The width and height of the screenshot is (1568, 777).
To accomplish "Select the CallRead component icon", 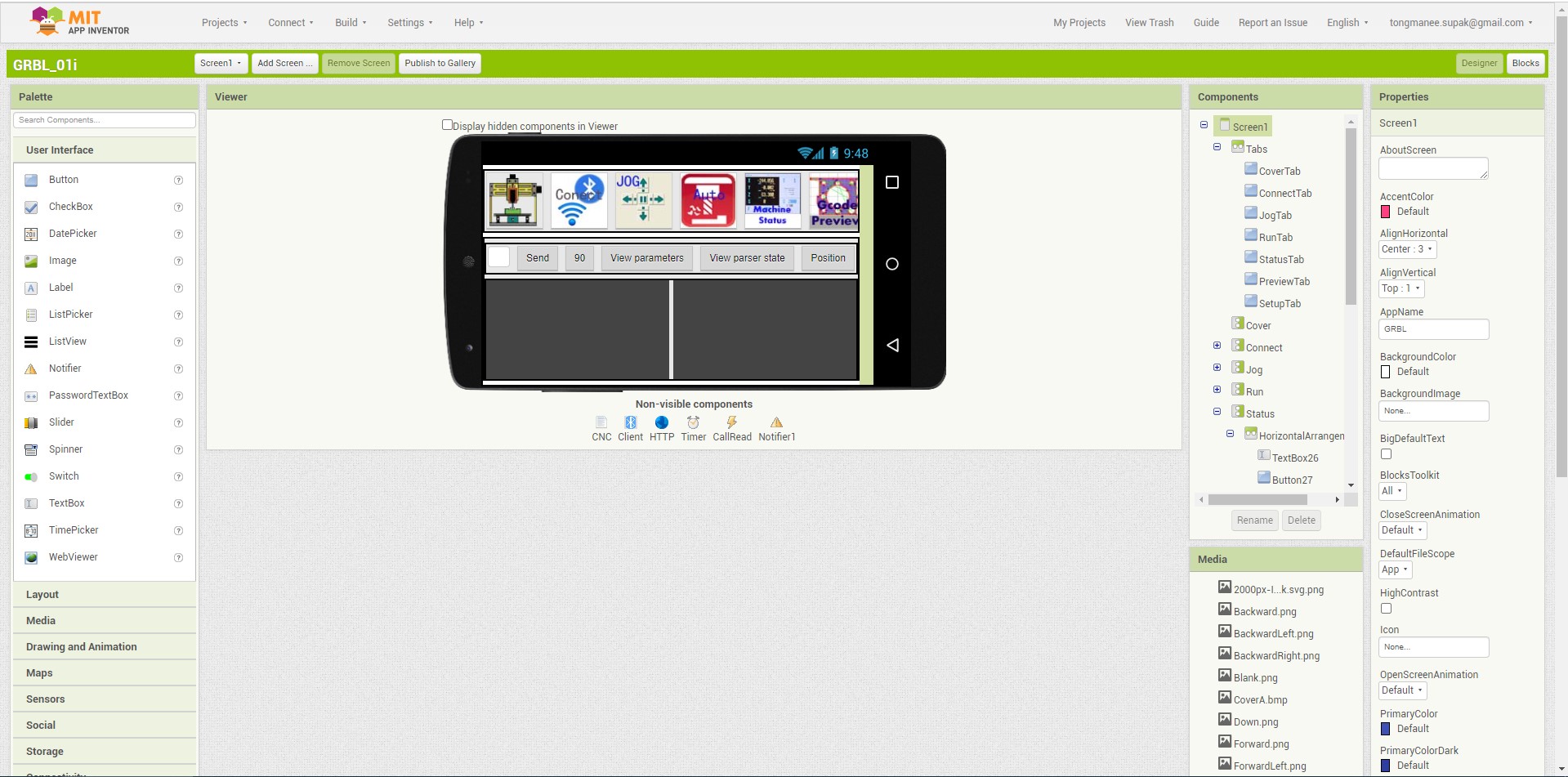I will click(x=732, y=422).
